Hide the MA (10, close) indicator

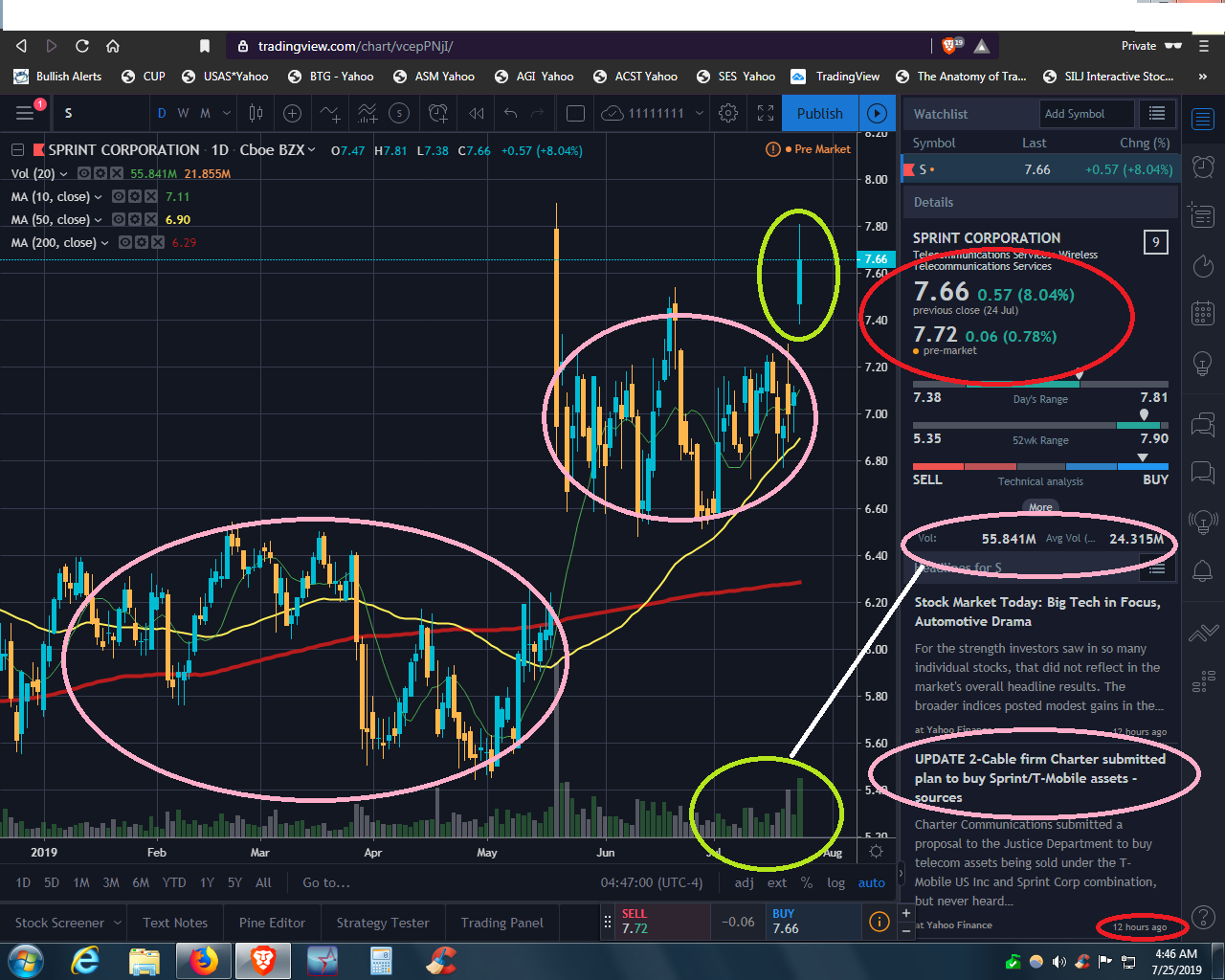[119, 196]
